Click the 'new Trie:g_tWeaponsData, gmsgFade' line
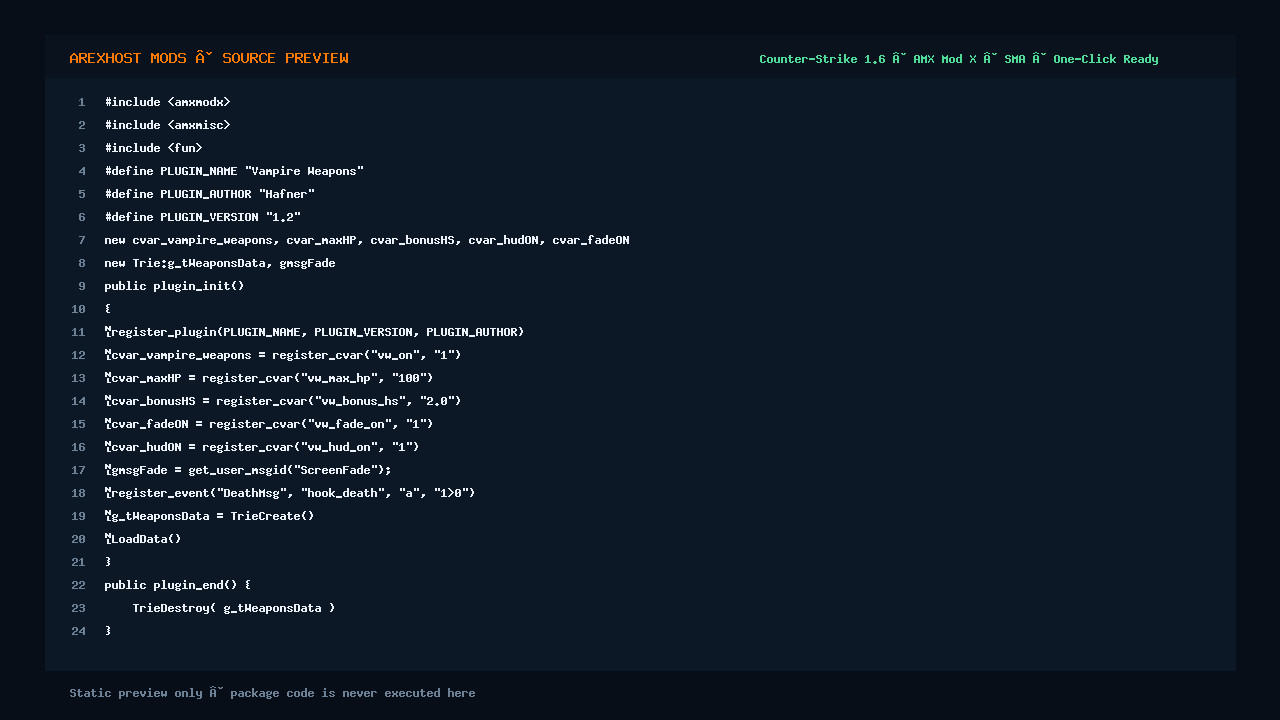The width and height of the screenshot is (1280, 720). pyautogui.click(x=220, y=263)
